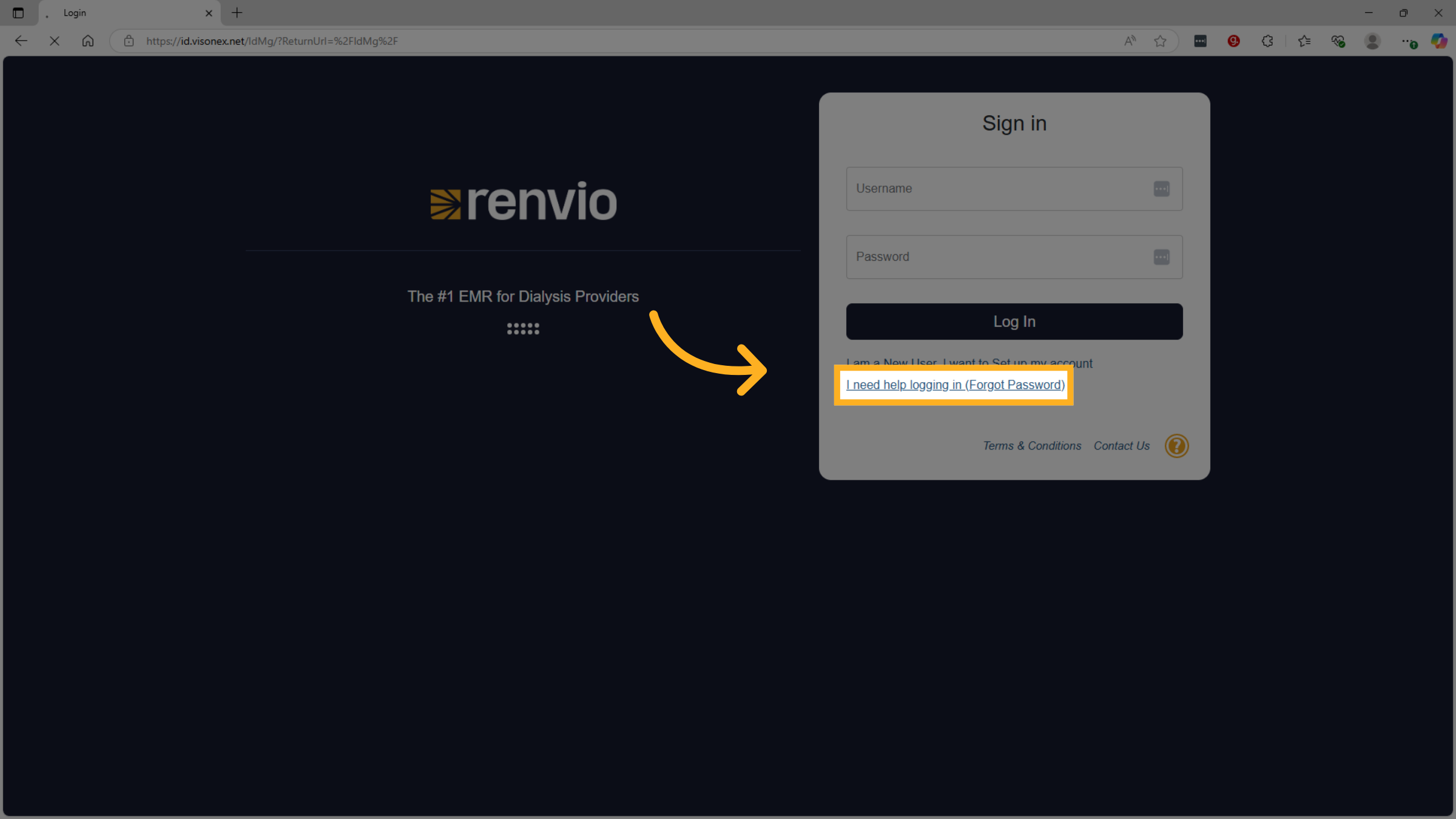Screen dimensions: 1456x819
Task: Go back using the browser back arrow
Action: [21, 41]
